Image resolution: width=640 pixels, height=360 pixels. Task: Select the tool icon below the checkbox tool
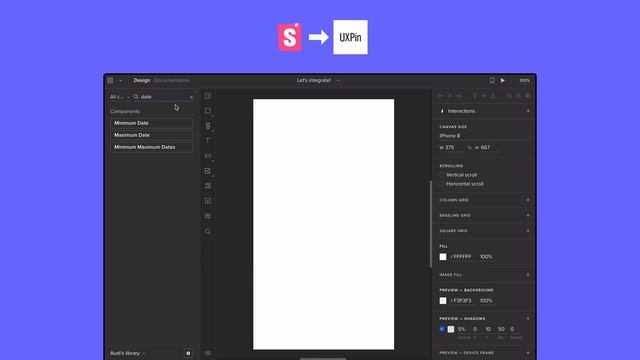[x=208, y=186]
